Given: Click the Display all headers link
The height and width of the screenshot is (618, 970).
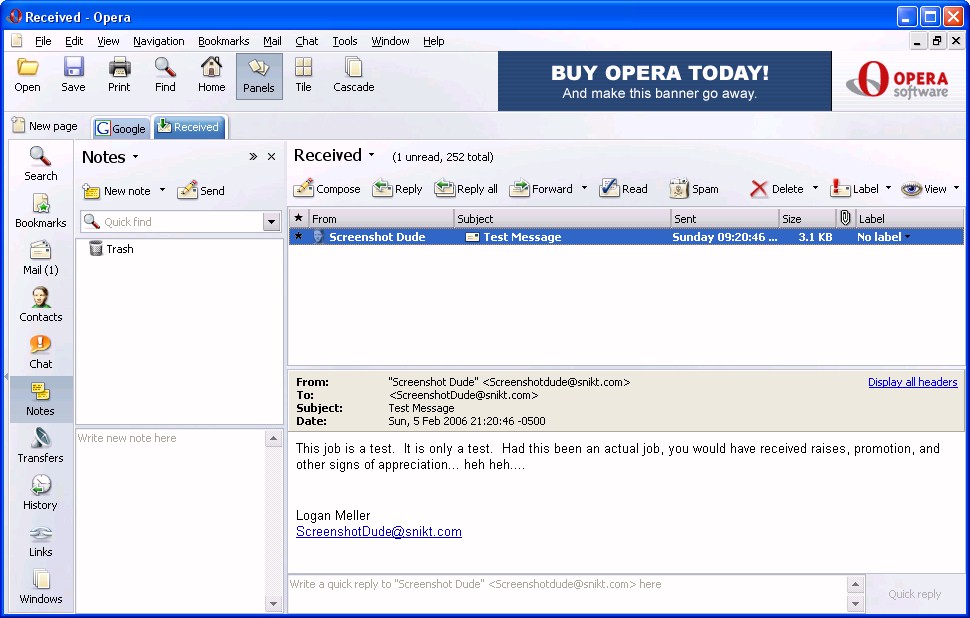Looking at the screenshot, I should 912,382.
